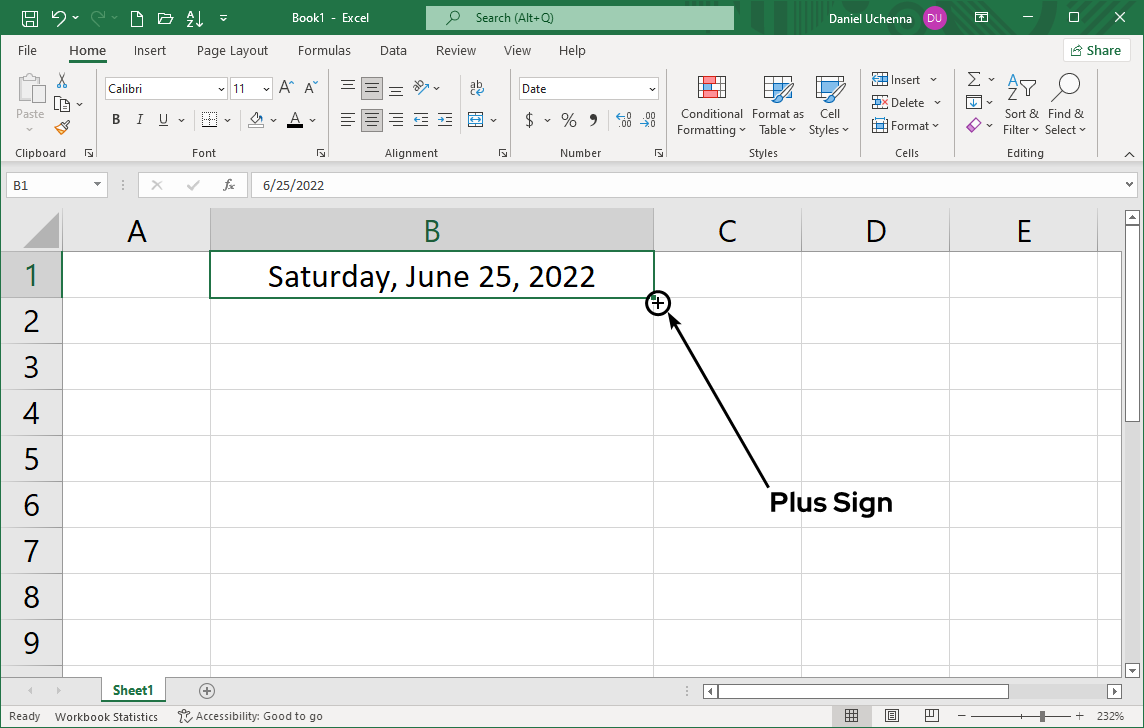Click the Share button

click(1096, 51)
